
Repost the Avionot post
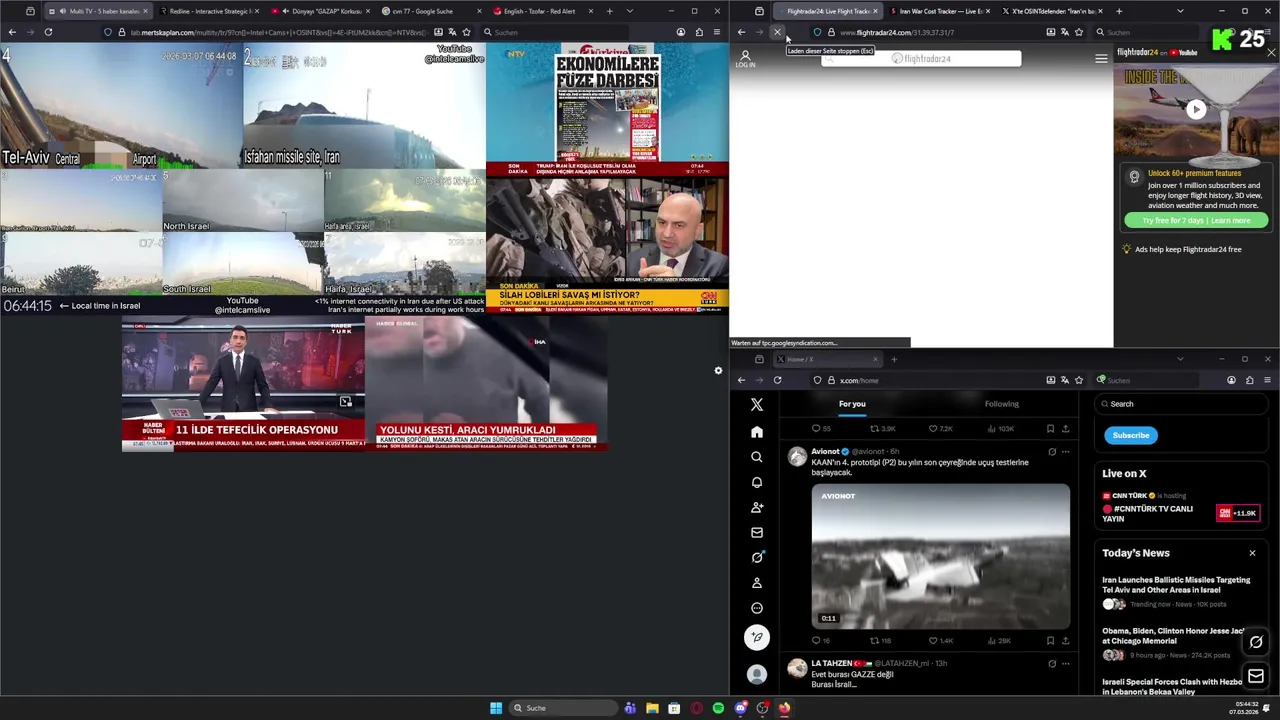[881, 640]
